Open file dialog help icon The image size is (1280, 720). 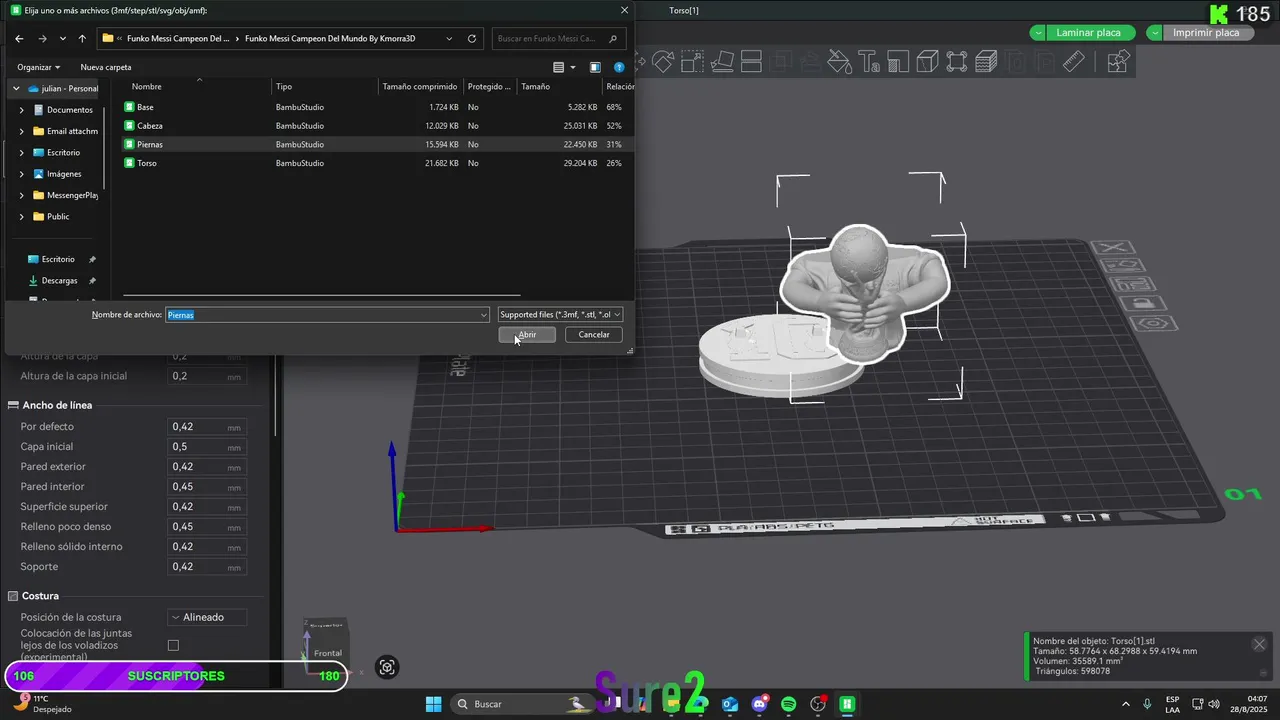click(x=619, y=67)
